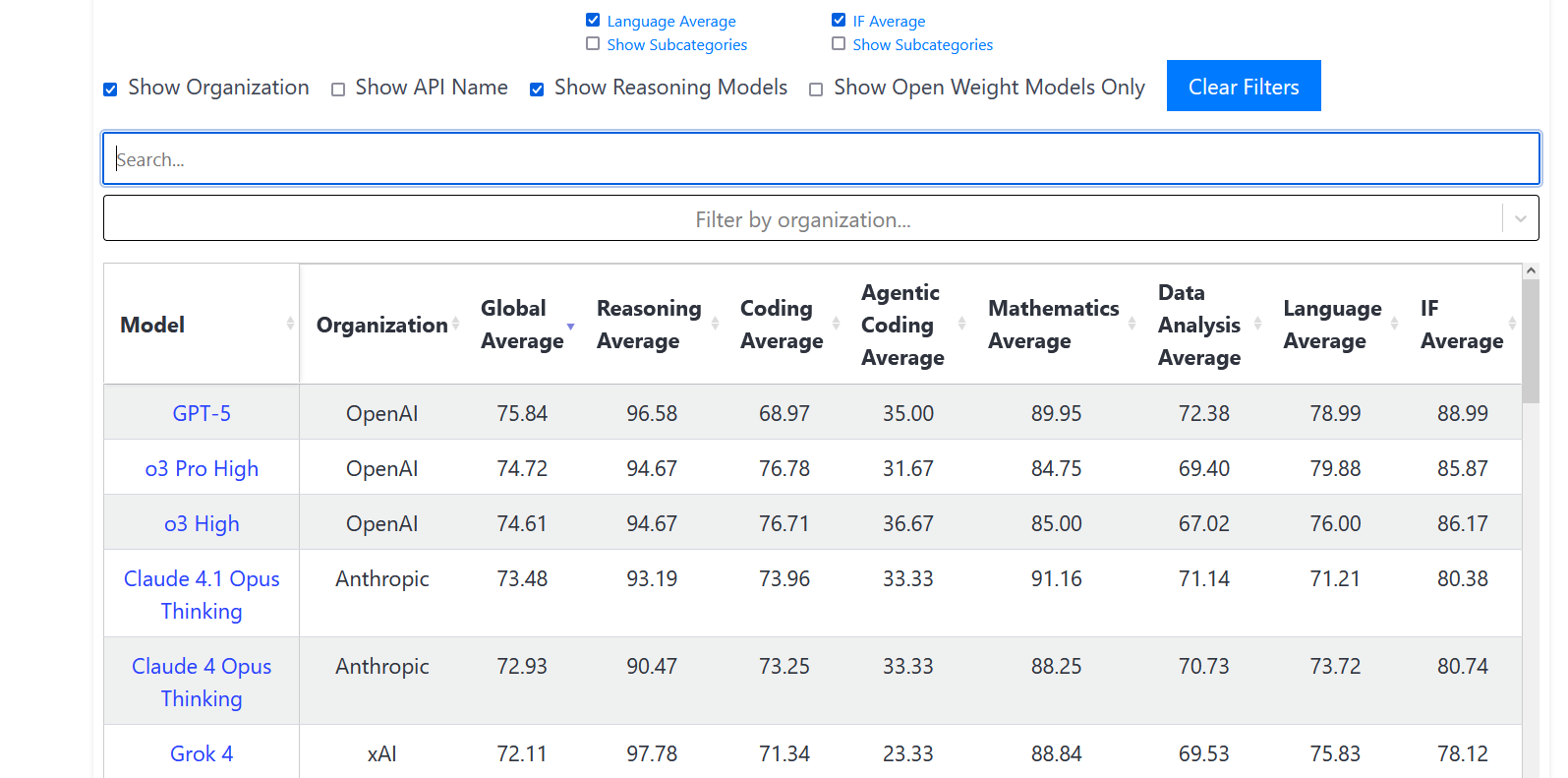This screenshot has height=778, width=1568.
Task: Open Claude 4.1 Opus Thinking link
Action: tap(202, 594)
